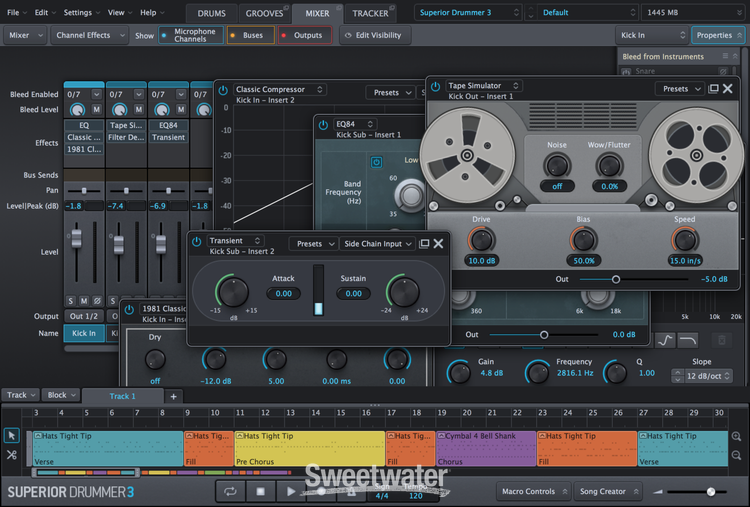Expand Macro Controls panel
The image size is (750, 507).
point(534,492)
